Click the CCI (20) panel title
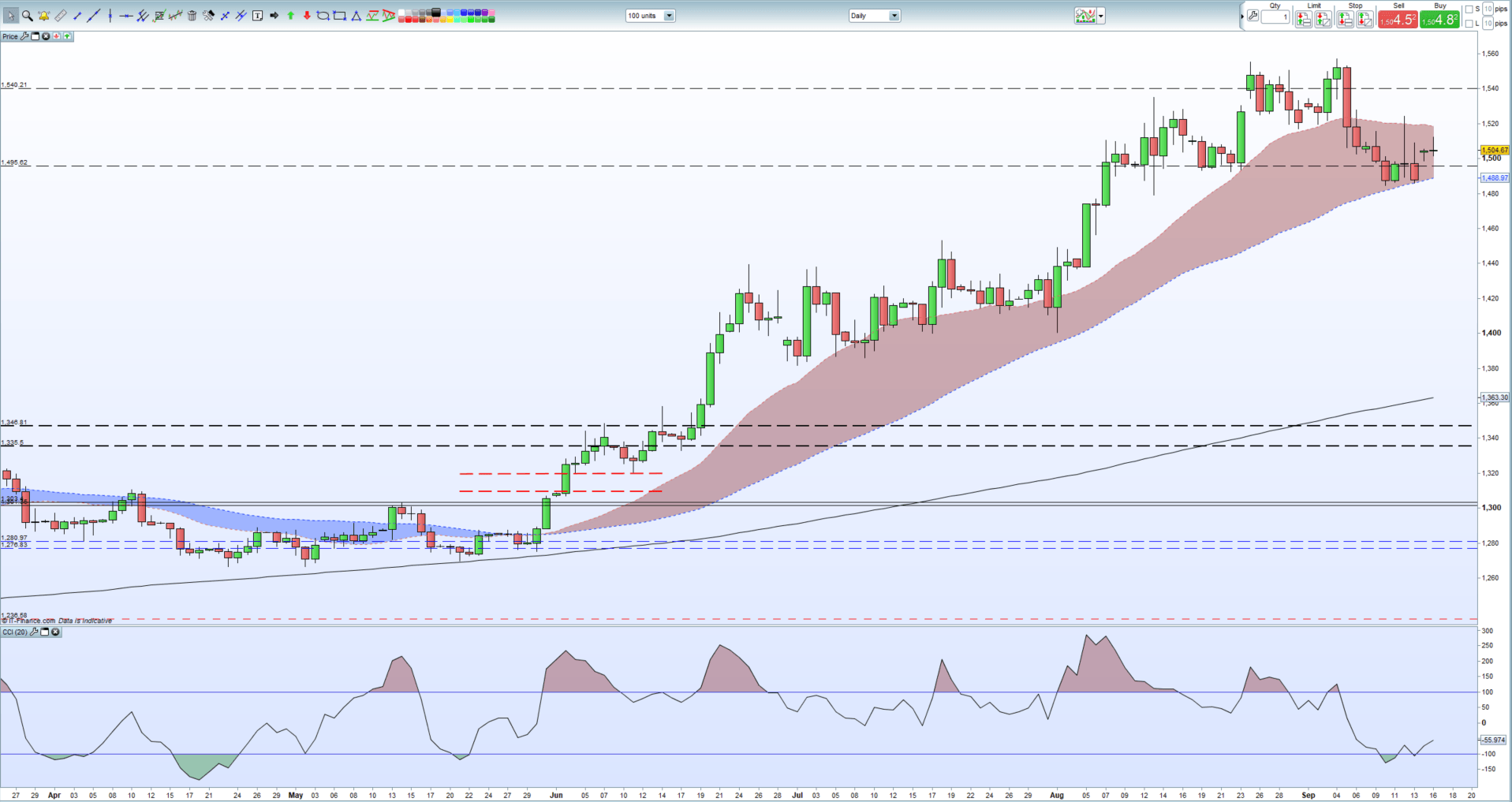 click(x=15, y=632)
